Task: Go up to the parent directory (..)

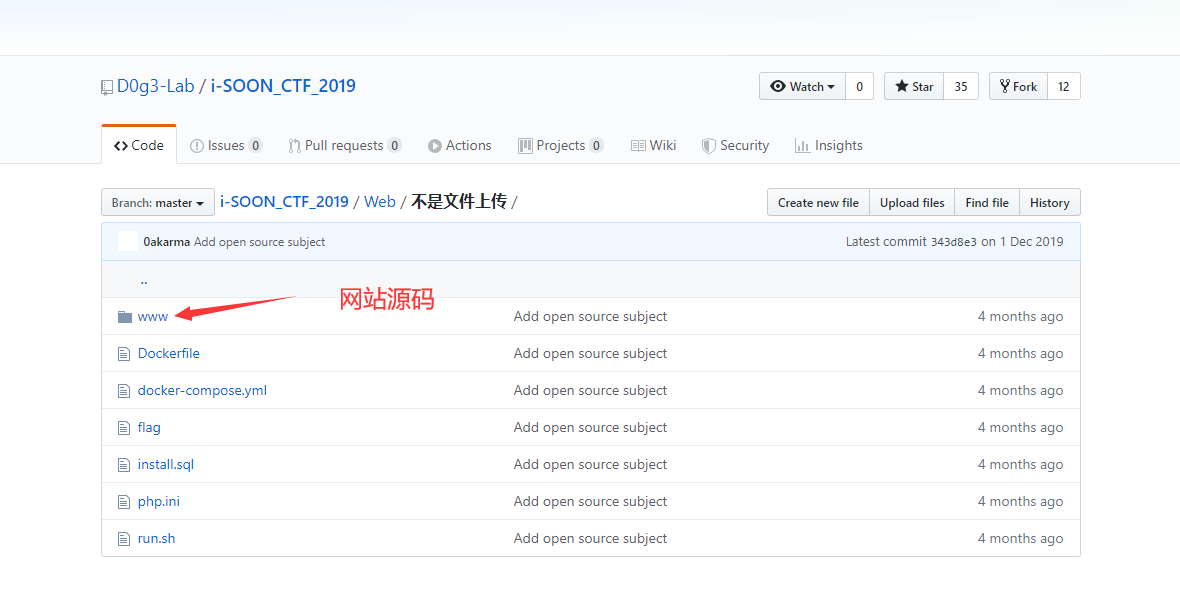Action: pos(144,280)
